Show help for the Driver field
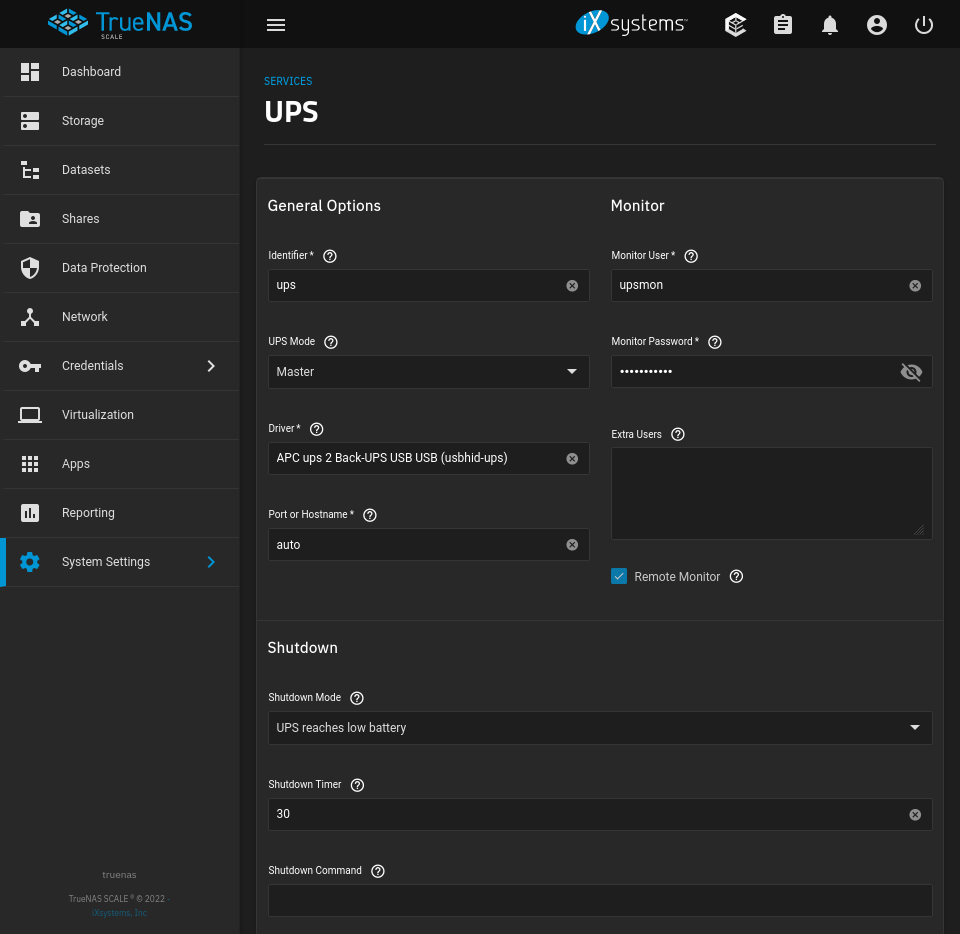The height and width of the screenshot is (934, 960). coord(316,429)
